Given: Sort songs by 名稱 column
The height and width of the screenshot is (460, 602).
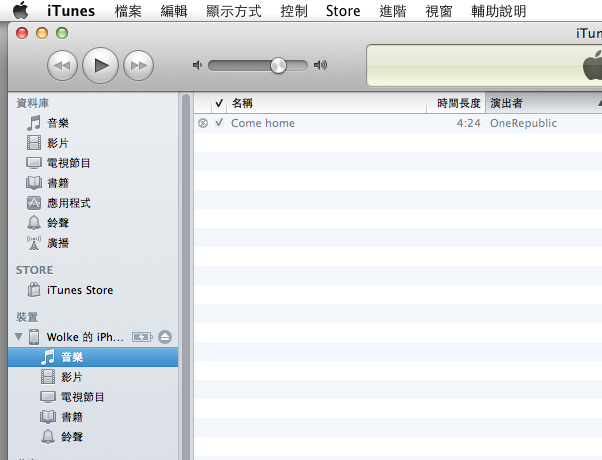Looking at the screenshot, I should pyautogui.click(x=326, y=103).
